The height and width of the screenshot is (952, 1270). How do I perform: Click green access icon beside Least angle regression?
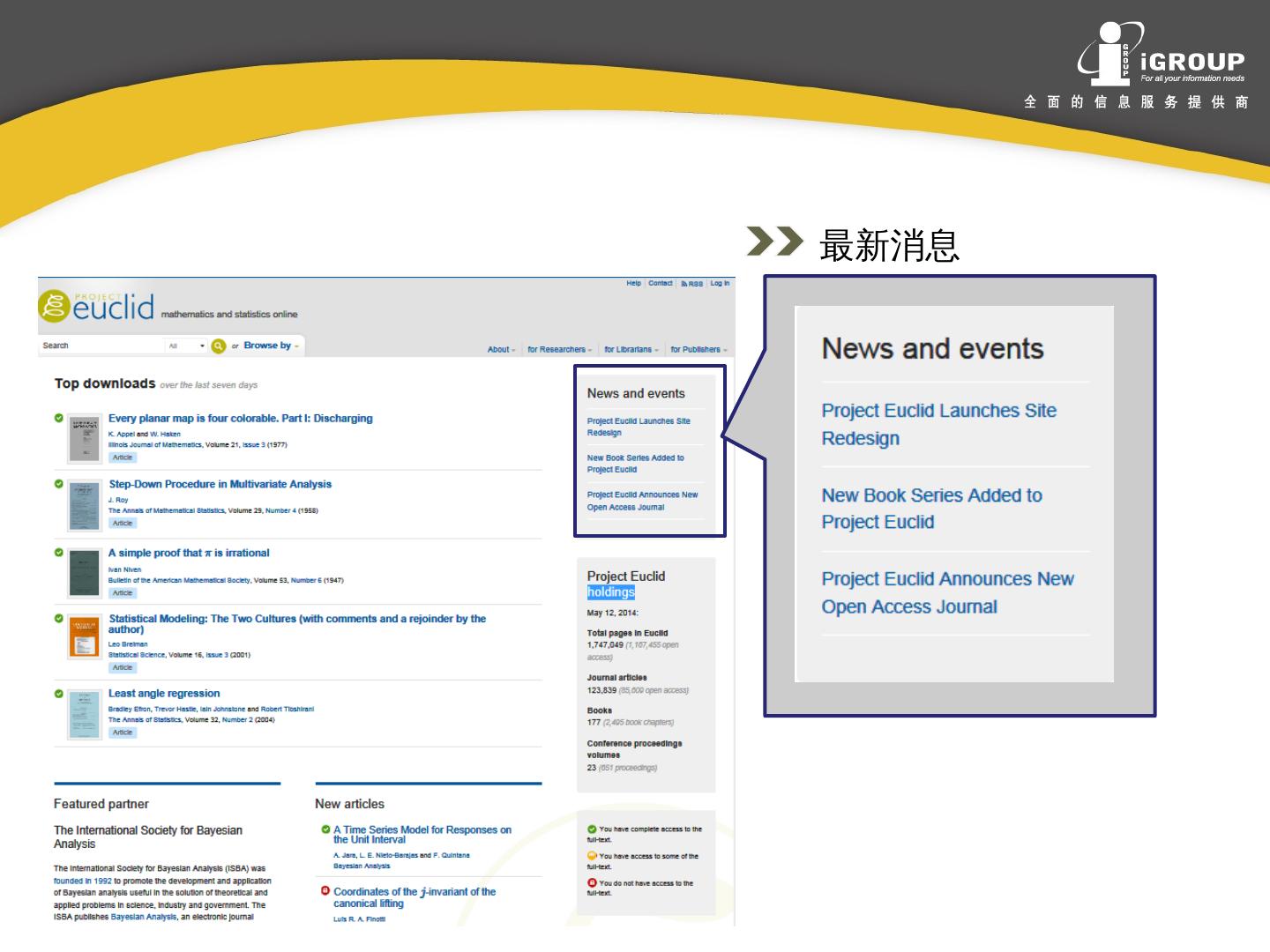pos(59,694)
